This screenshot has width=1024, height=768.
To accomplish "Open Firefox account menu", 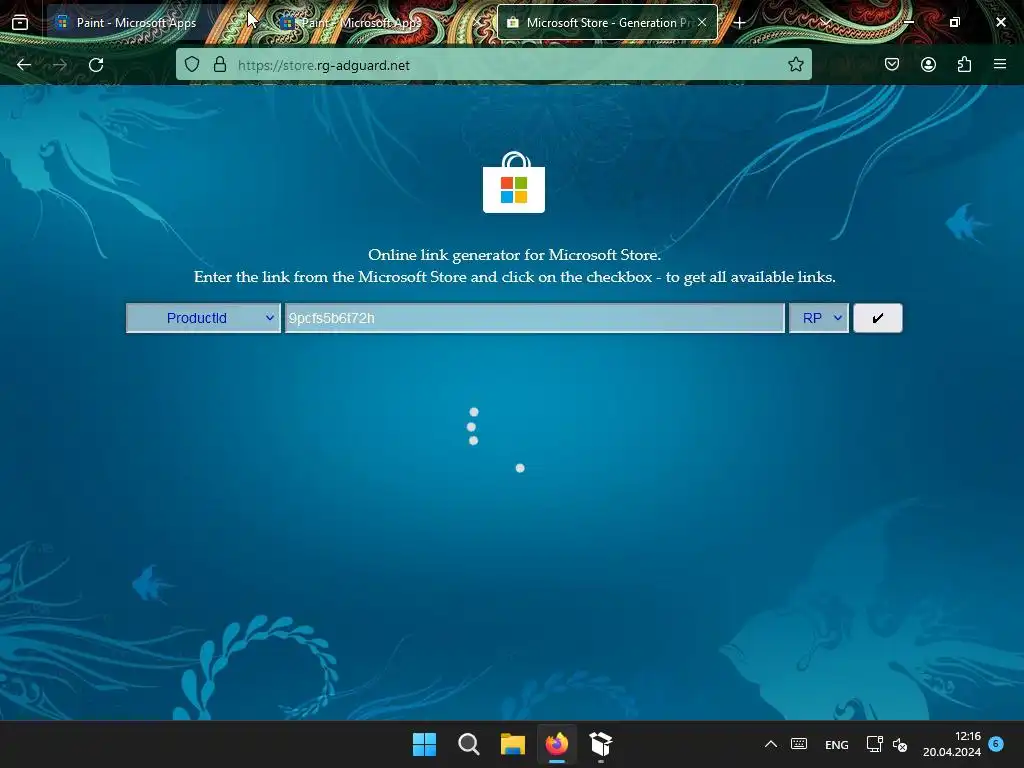I will coord(928,65).
